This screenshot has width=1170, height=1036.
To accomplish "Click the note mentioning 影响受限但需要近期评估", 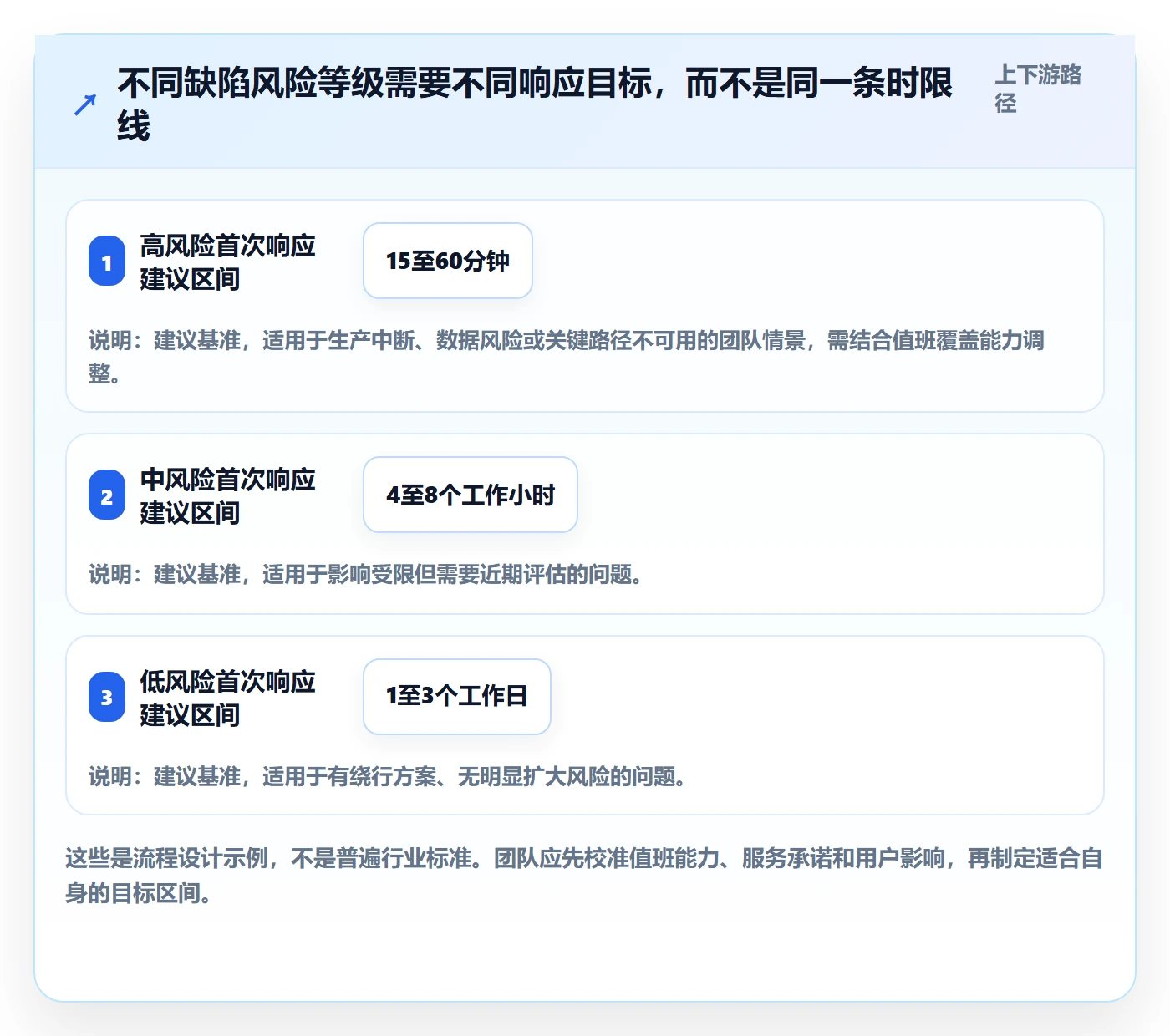I will [x=366, y=575].
